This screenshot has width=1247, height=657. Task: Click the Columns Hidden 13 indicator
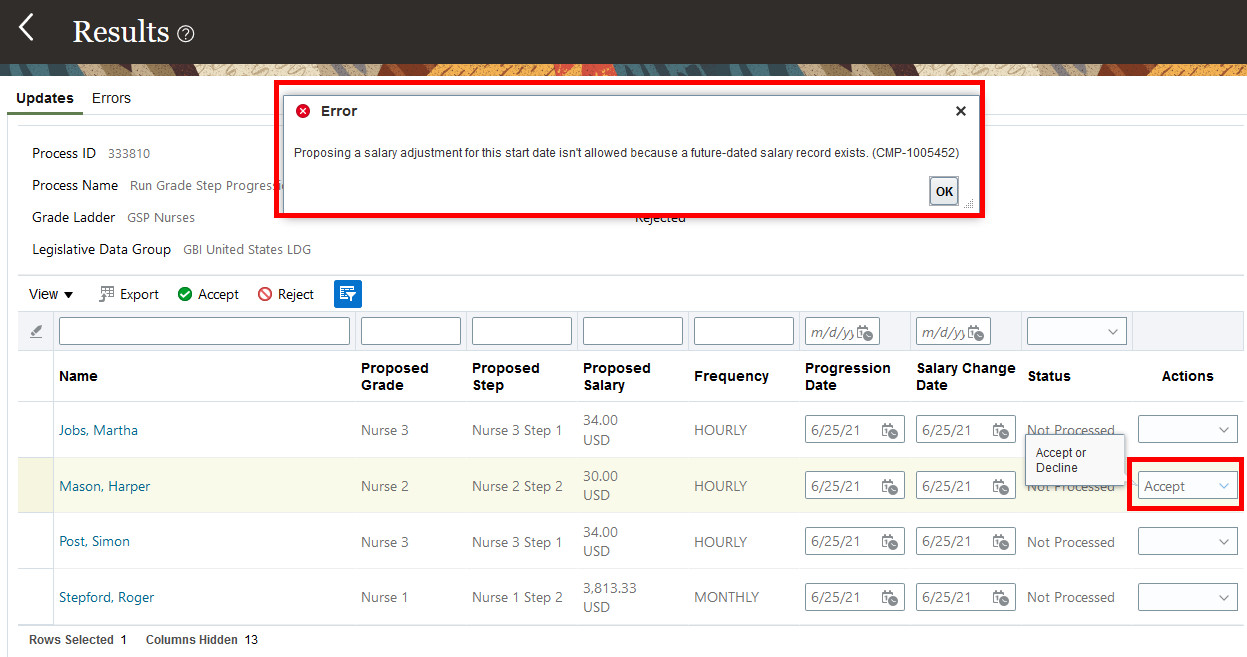(x=202, y=640)
